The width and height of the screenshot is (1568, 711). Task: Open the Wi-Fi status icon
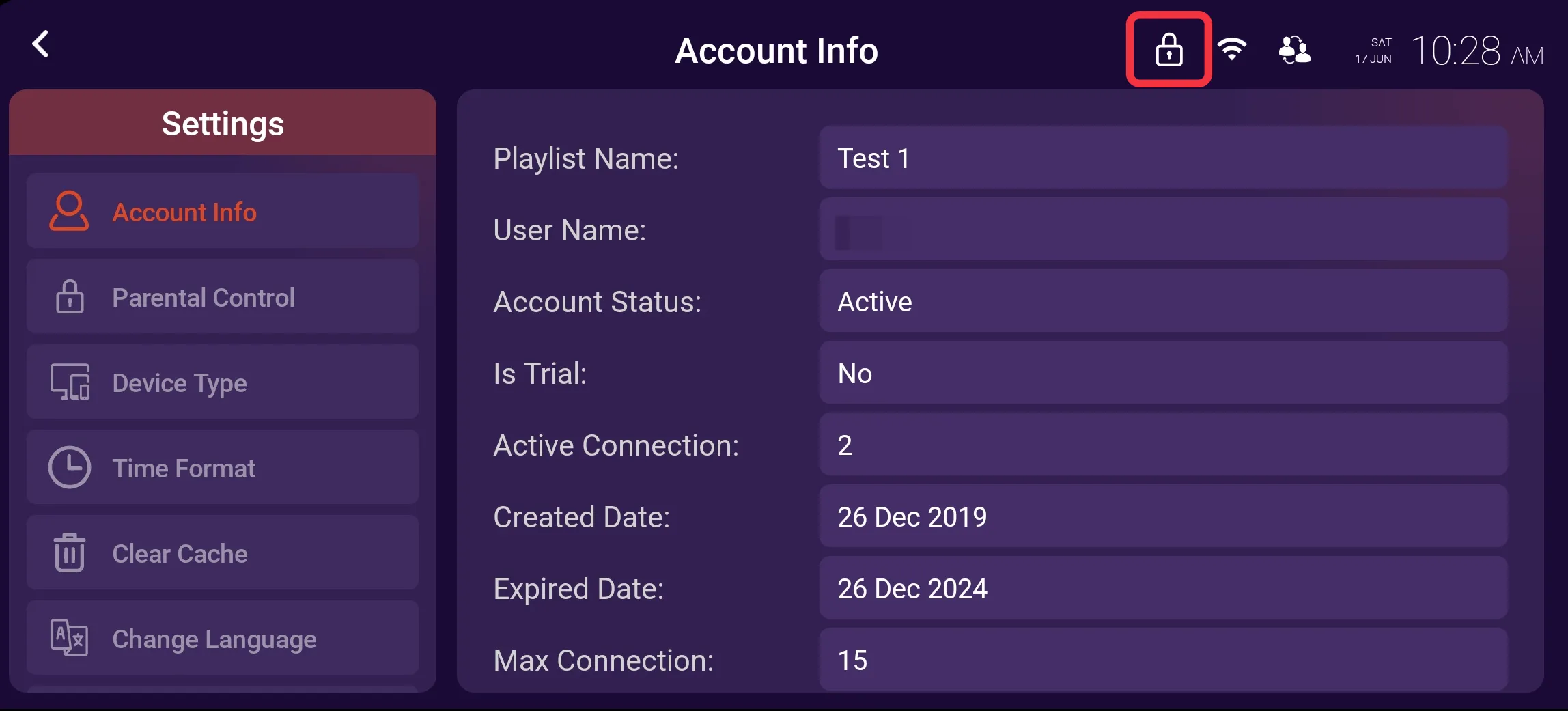[x=1232, y=49]
